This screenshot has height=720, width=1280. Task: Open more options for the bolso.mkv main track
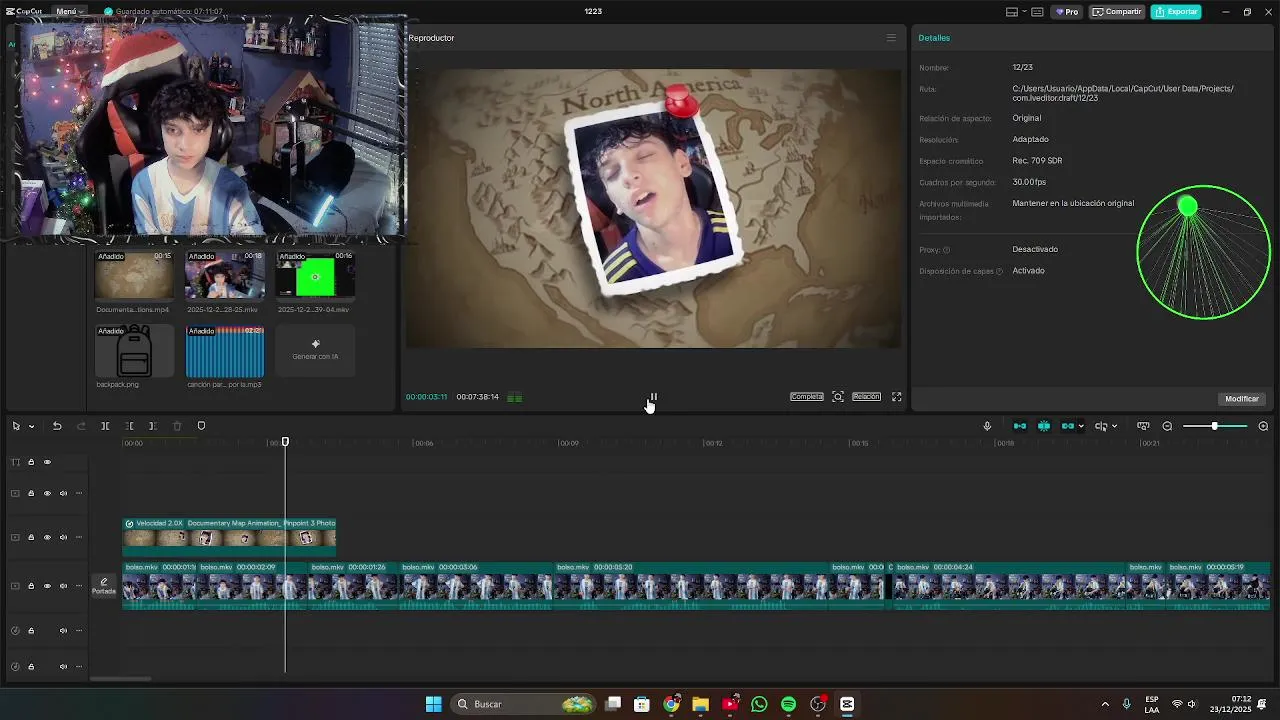point(79,586)
